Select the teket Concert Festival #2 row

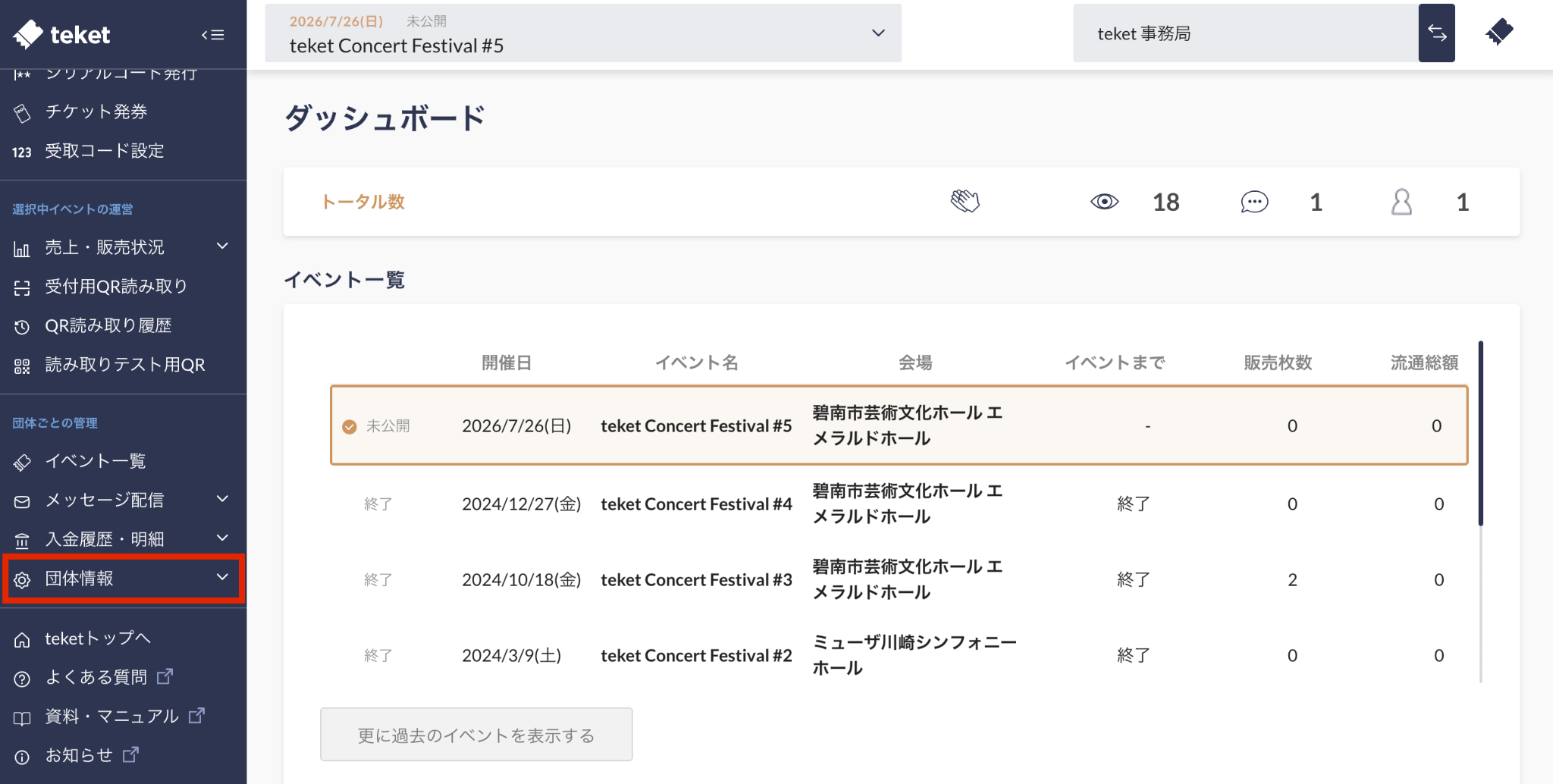tap(899, 655)
